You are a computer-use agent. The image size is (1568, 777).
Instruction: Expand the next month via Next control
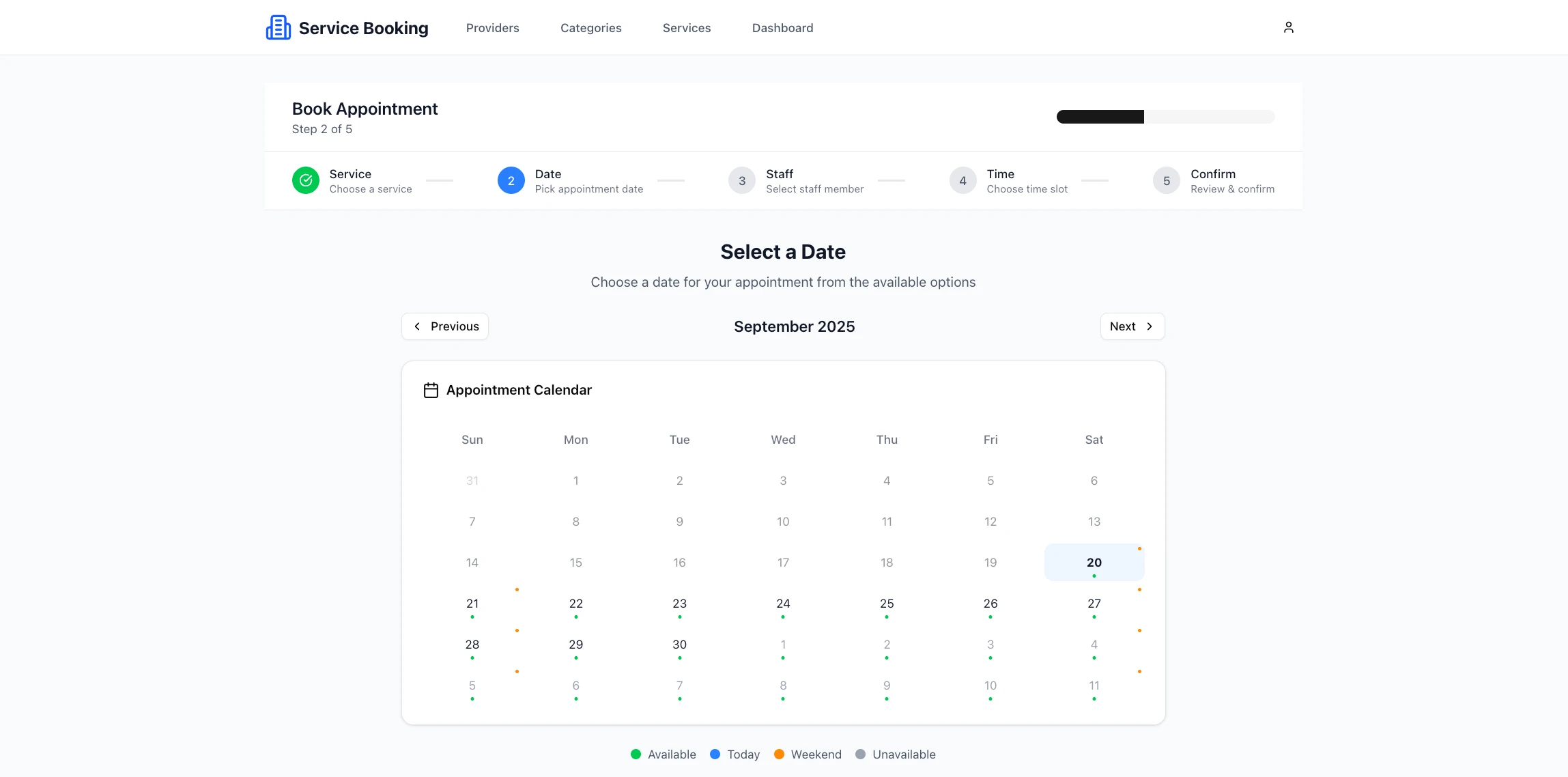click(1132, 326)
